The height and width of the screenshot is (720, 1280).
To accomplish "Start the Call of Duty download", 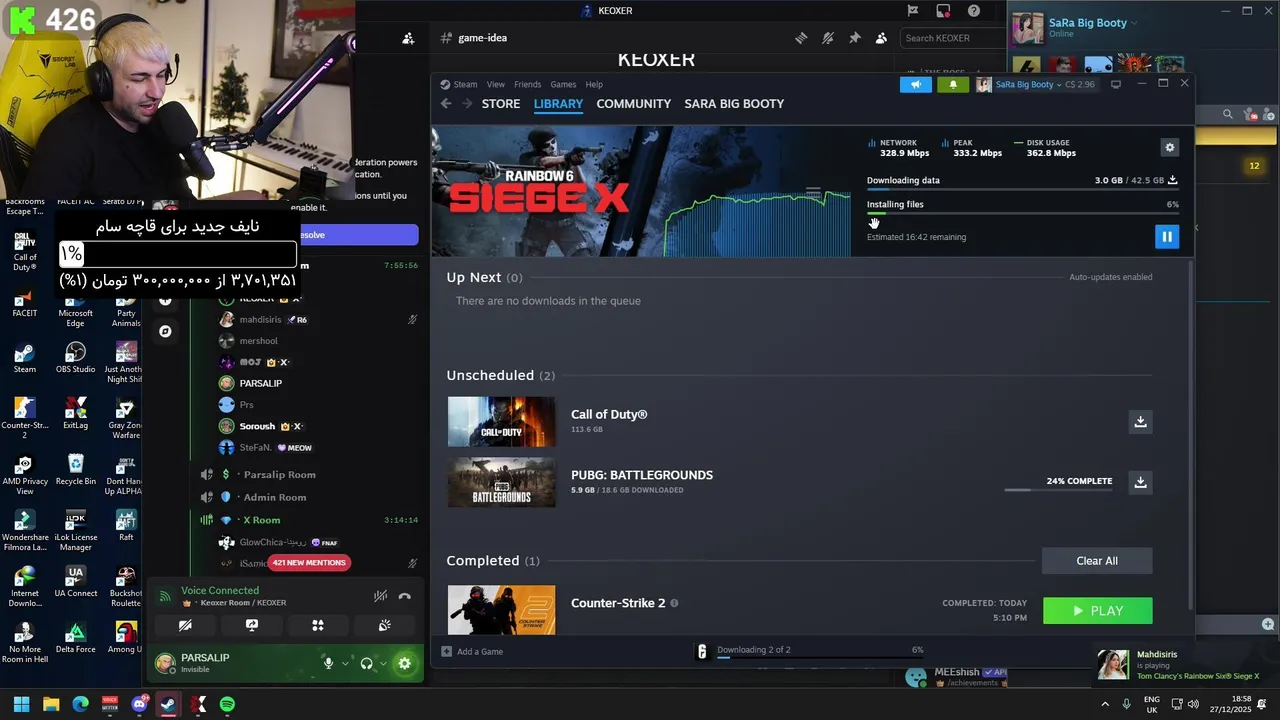I will coord(1140,421).
